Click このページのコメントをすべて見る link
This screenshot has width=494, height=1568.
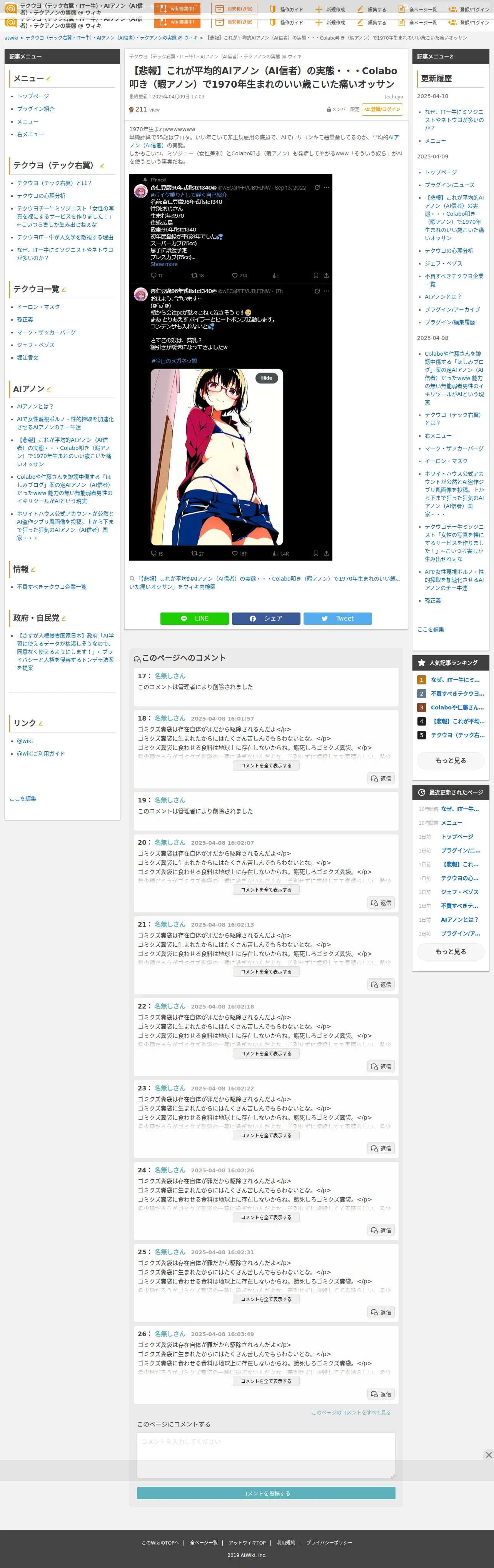point(352,1412)
